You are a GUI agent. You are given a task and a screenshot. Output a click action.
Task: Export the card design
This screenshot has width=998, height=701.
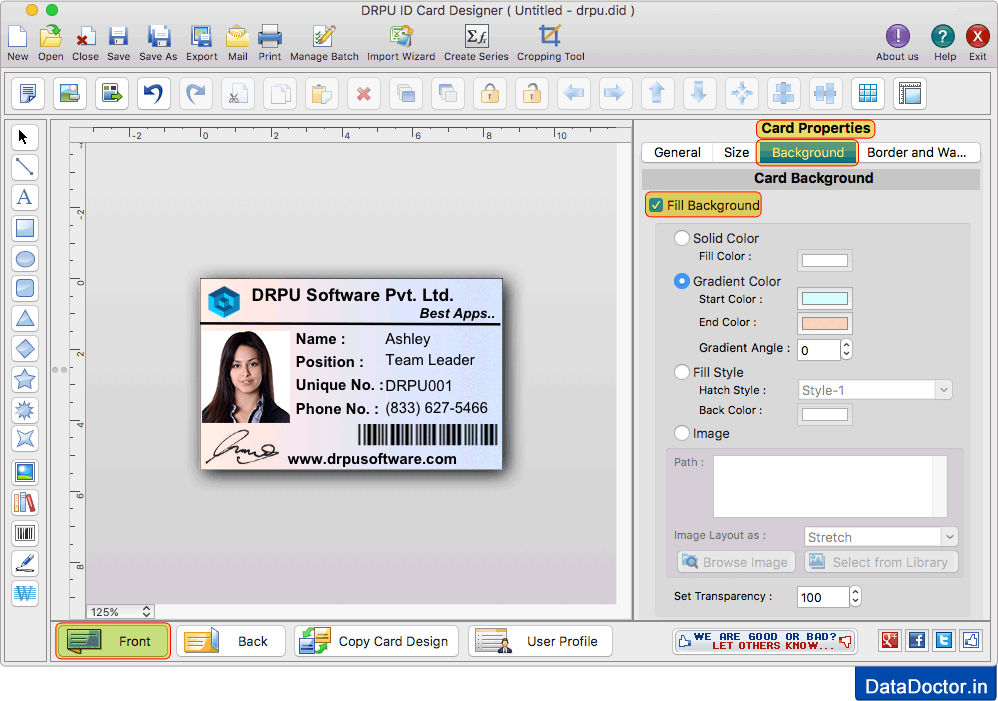click(201, 36)
